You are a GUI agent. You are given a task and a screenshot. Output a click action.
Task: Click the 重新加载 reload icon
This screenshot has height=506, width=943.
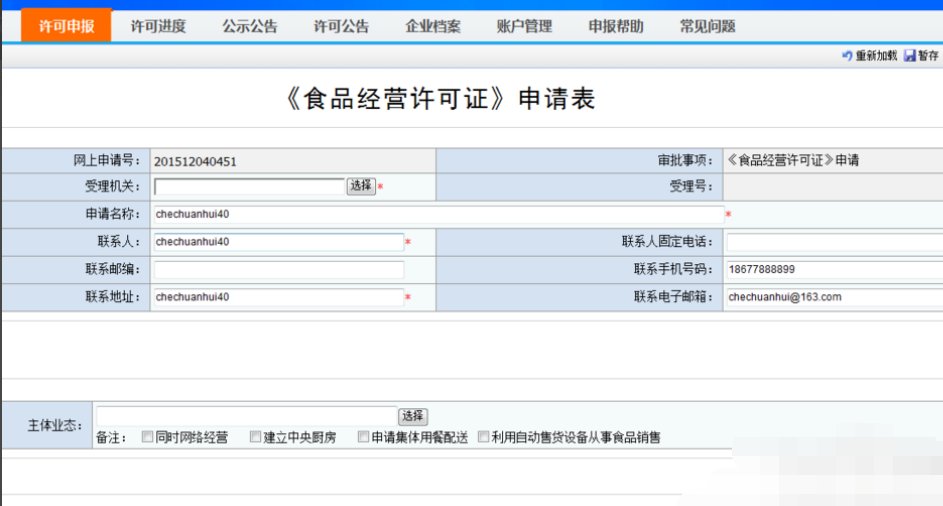847,55
